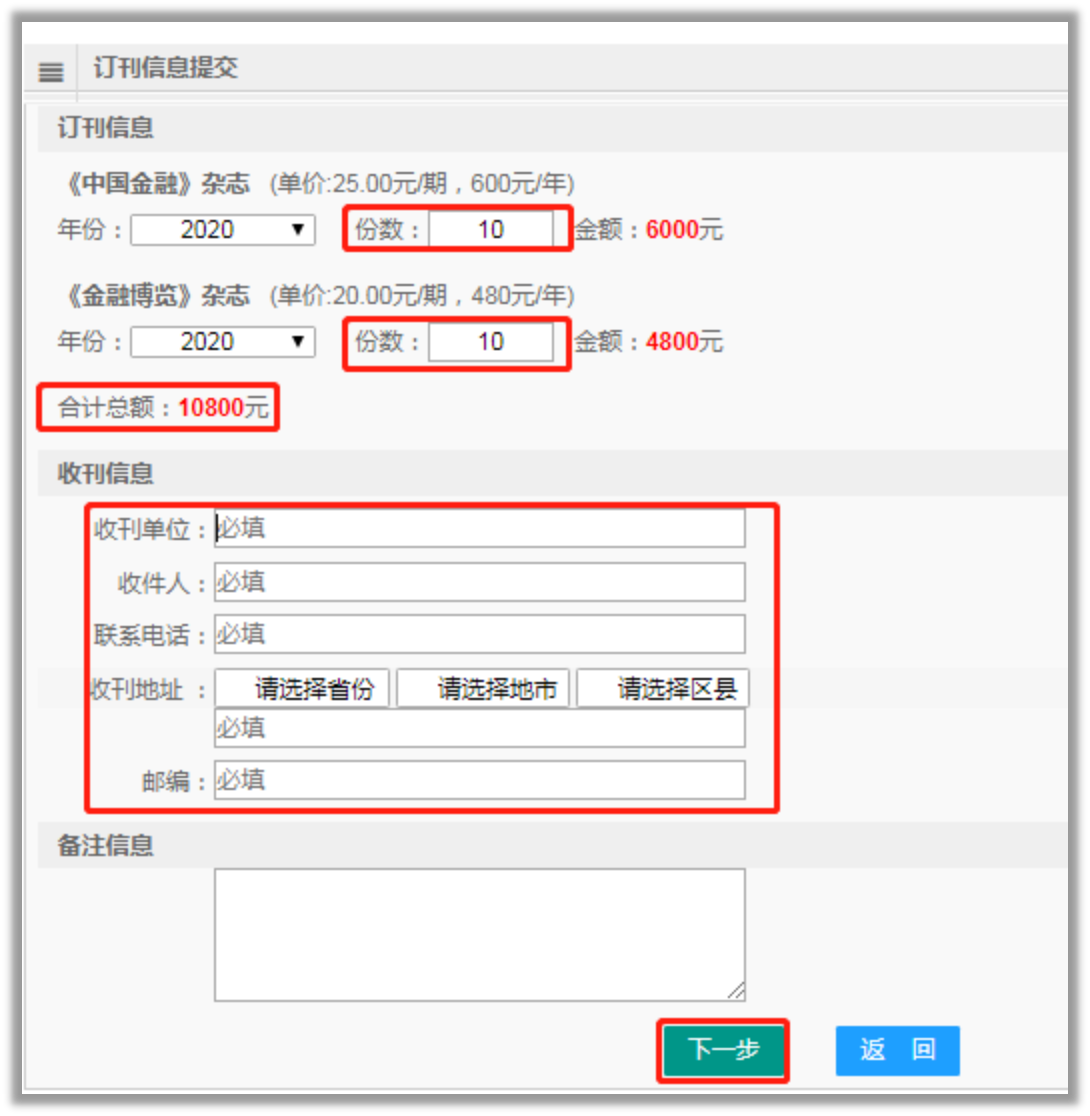Focus the 收件人 input field
The height and width of the screenshot is (1116, 1090).
point(480,582)
